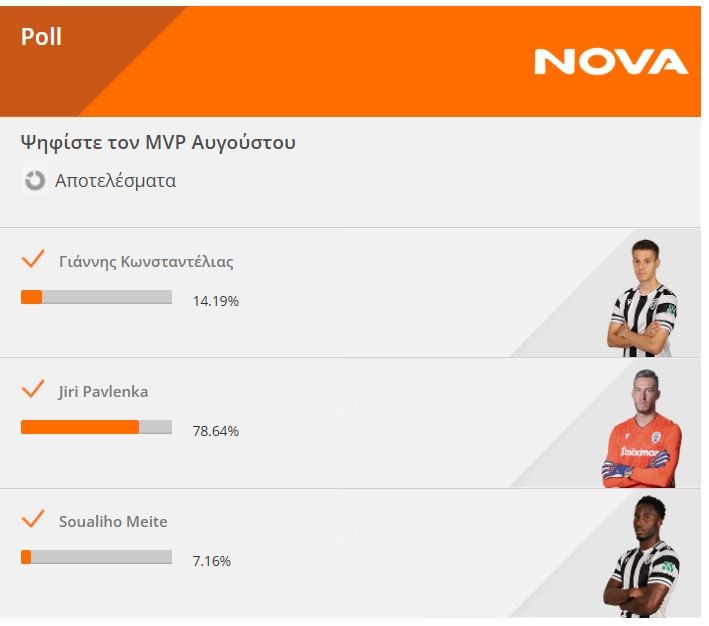Click the 78.64% percentage text
Viewport: 709px width, 626px height.
216,431
